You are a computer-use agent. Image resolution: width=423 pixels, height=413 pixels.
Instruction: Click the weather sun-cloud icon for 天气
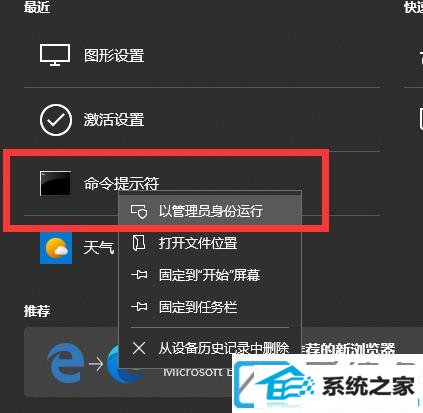[x=56, y=248]
